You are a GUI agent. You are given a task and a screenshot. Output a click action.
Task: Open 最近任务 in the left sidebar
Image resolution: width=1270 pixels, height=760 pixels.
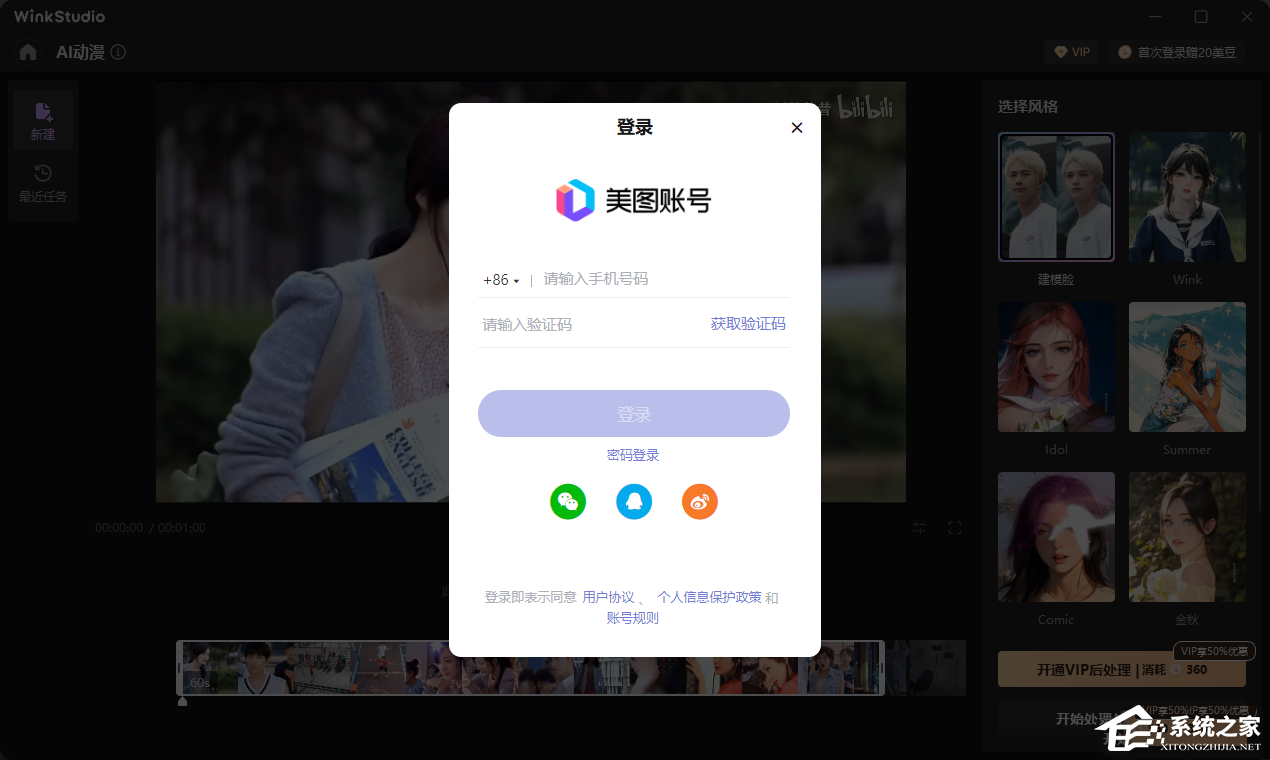[43, 183]
